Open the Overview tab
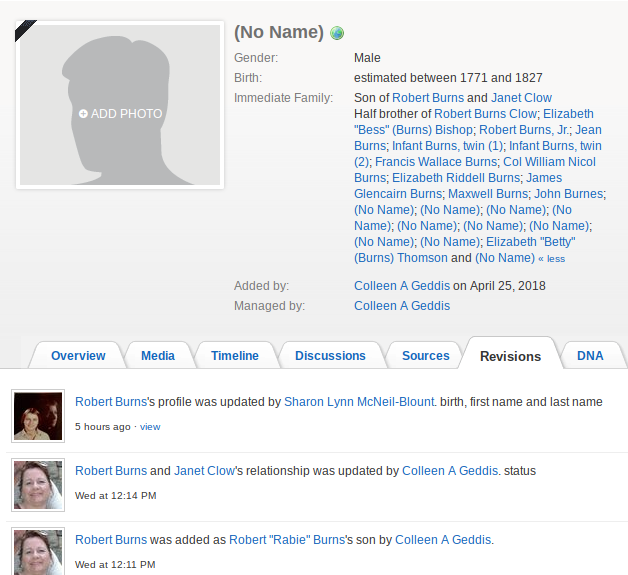This screenshot has height=575, width=628. (x=78, y=356)
